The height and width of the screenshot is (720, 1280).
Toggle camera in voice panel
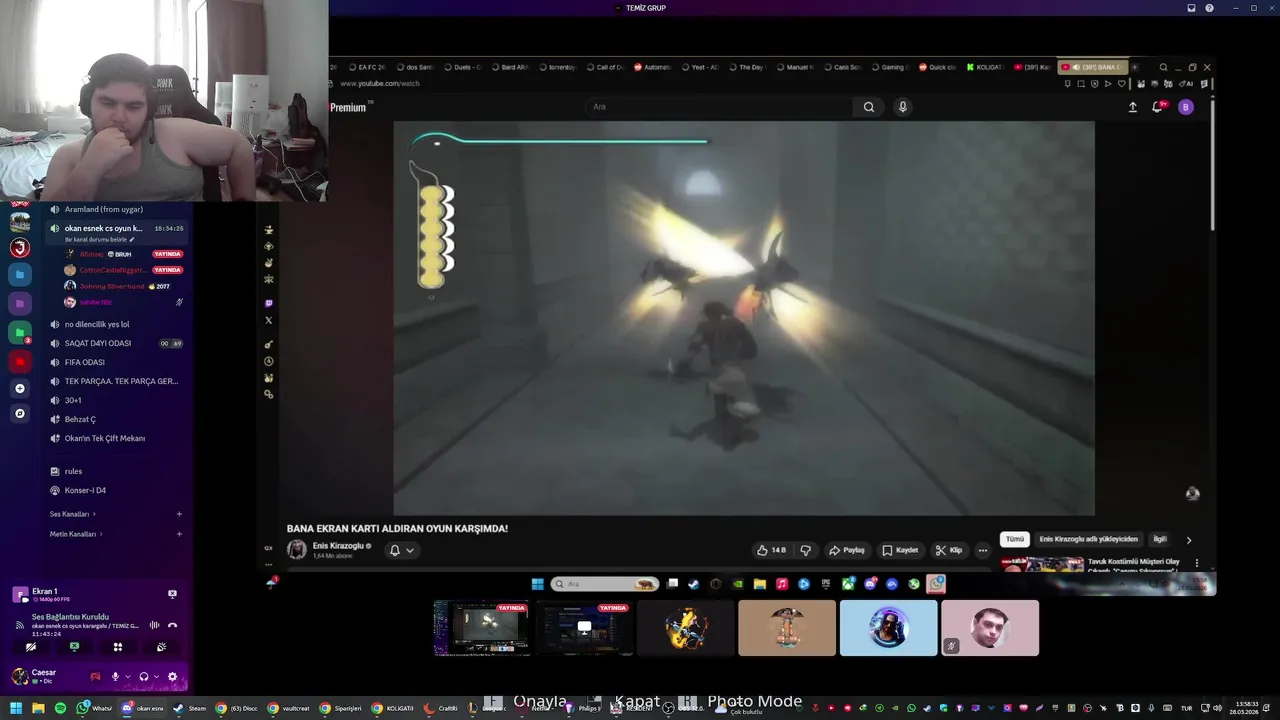point(31,647)
